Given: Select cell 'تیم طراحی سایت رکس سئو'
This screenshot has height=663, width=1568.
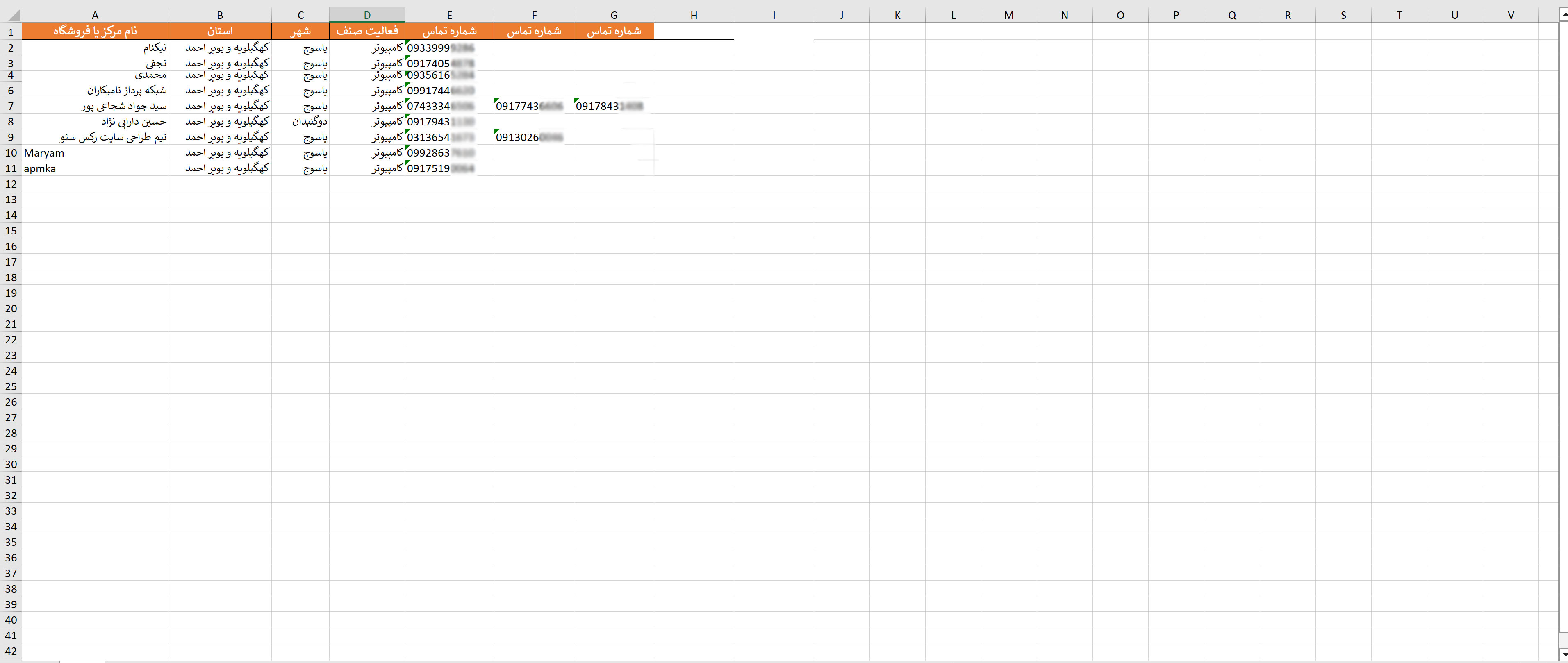Looking at the screenshot, I should coord(95,137).
